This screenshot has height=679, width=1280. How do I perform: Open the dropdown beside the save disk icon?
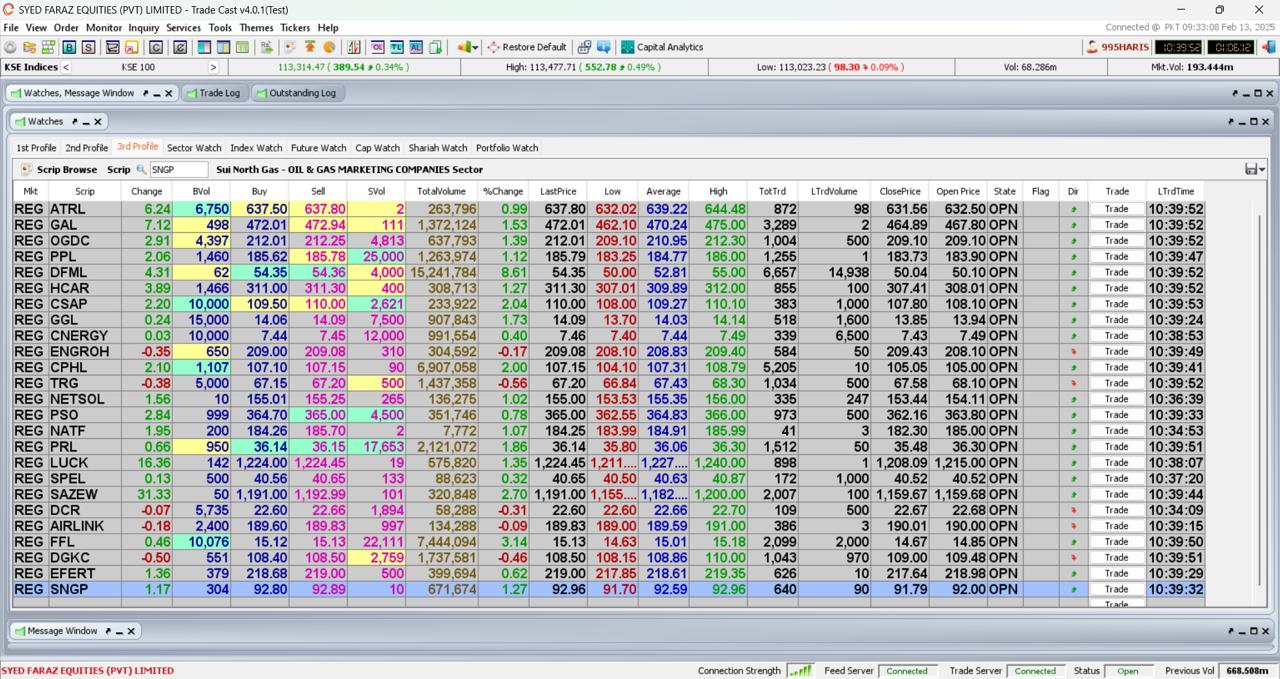coord(1262,170)
